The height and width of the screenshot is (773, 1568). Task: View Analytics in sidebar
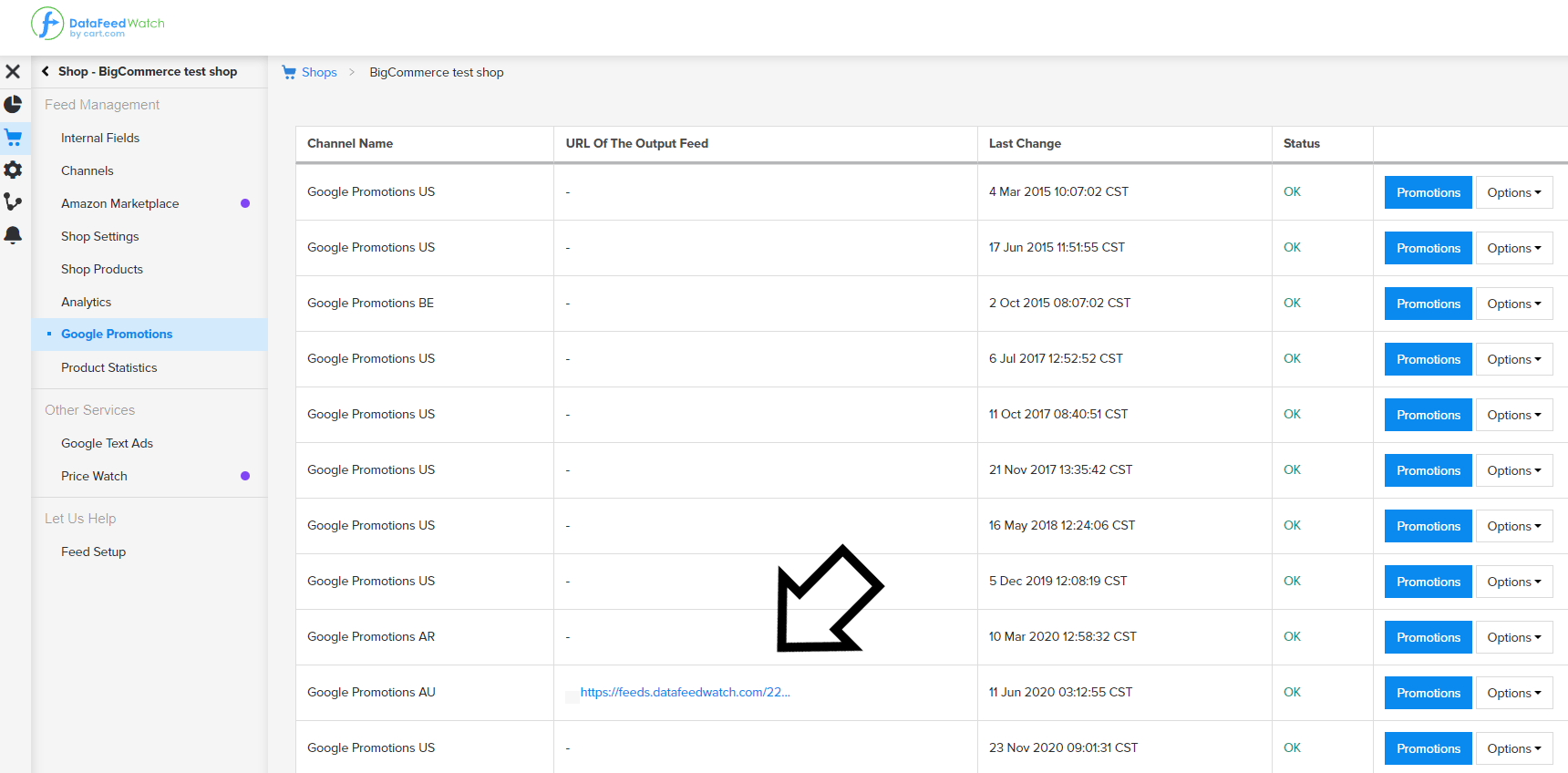click(87, 302)
